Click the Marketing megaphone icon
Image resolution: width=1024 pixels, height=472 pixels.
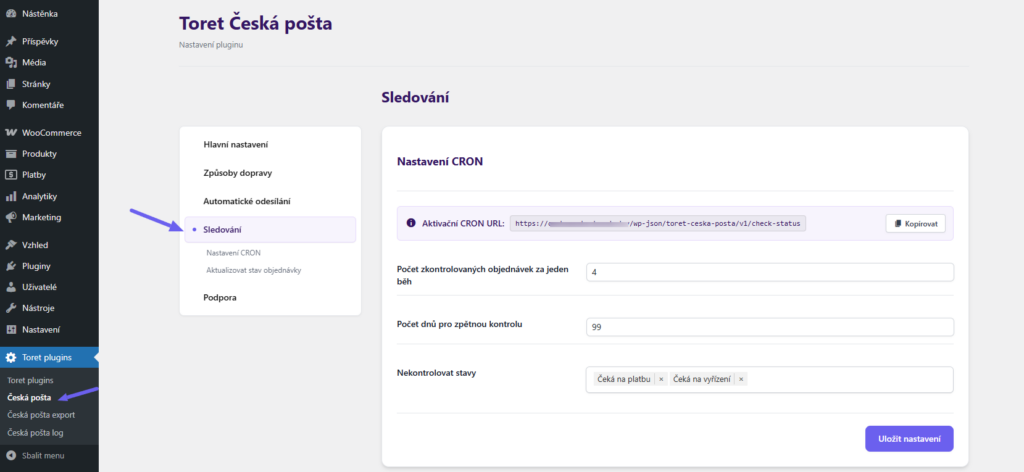[10, 217]
